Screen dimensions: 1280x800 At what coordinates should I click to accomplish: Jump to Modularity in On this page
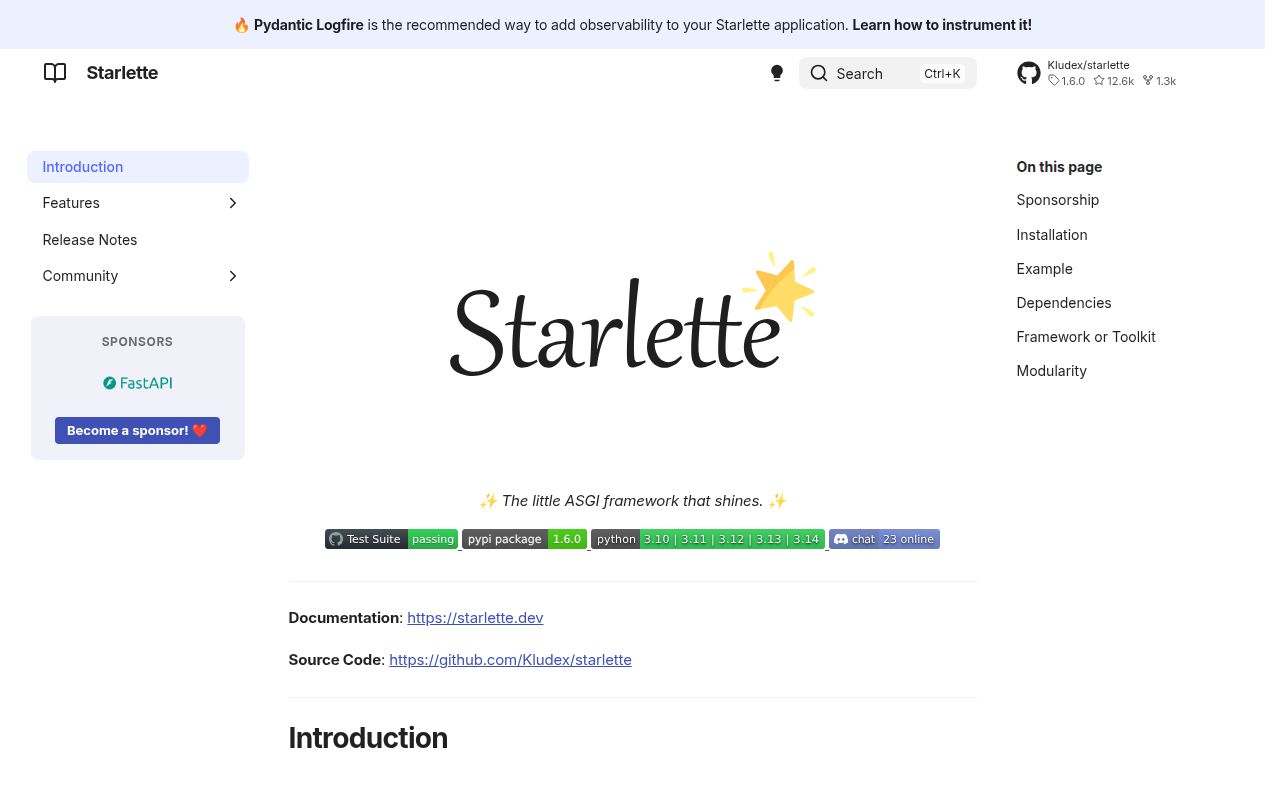click(1051, 371)
